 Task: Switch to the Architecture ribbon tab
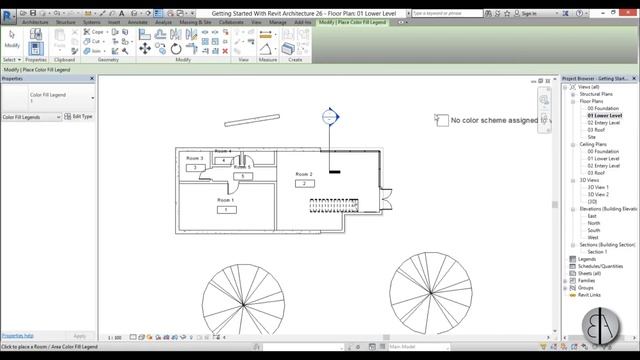click(35, 22)
